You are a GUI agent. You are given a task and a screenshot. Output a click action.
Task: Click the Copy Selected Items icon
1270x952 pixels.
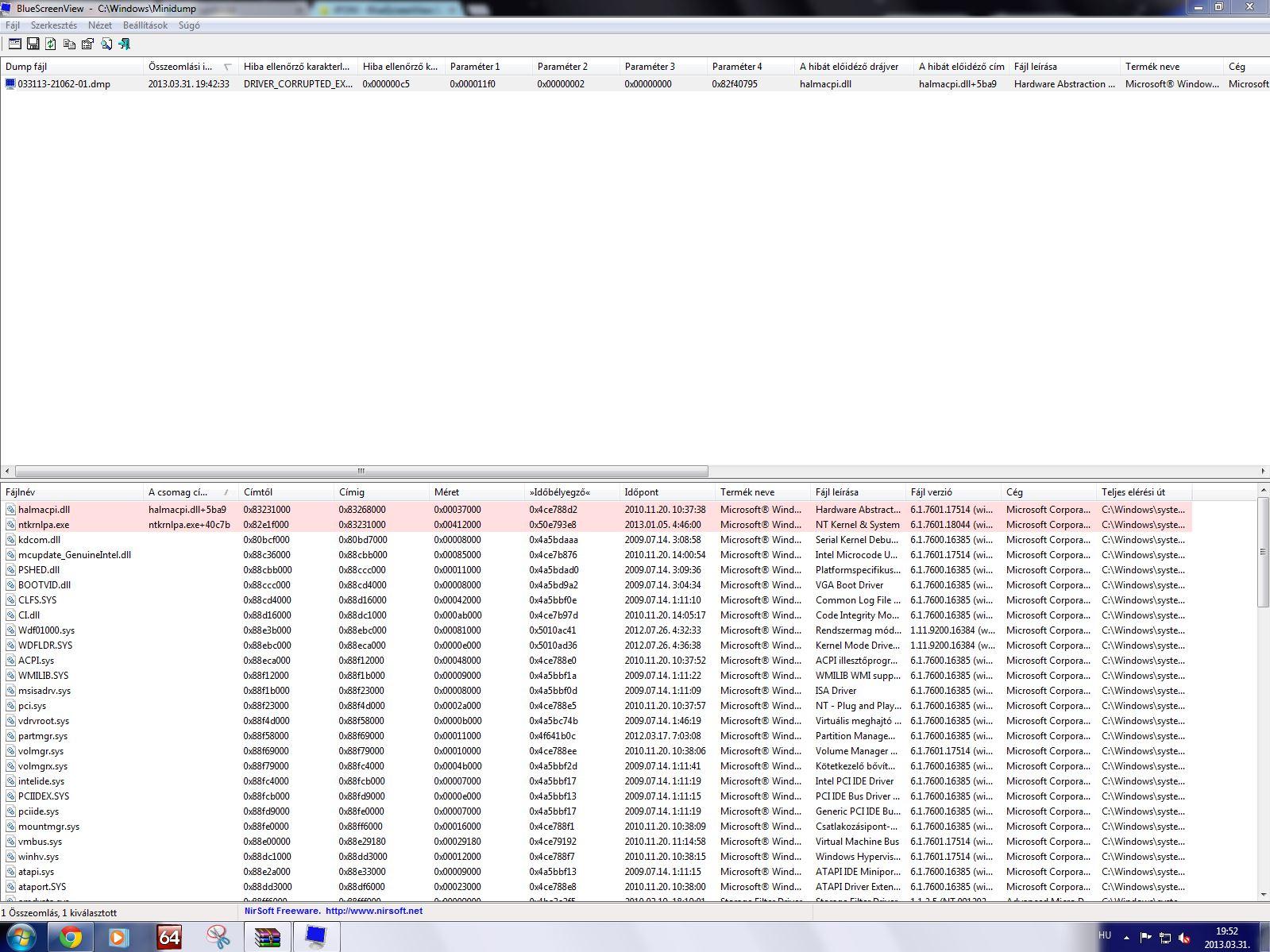[x=70, y=44]
